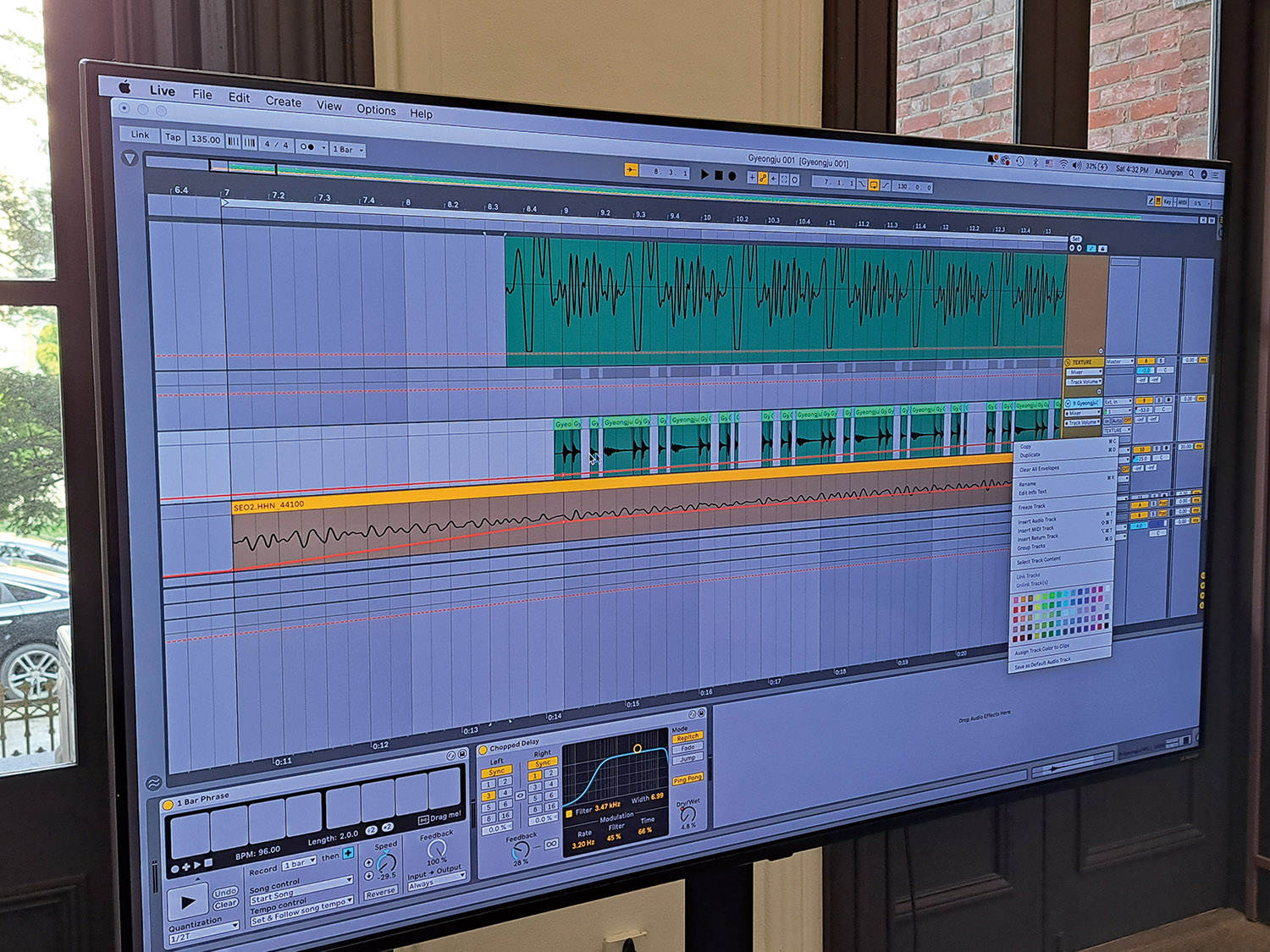1270x952 pixels.
Task: Click the Speed knob in the looper
Action: [x=386, y=861]
